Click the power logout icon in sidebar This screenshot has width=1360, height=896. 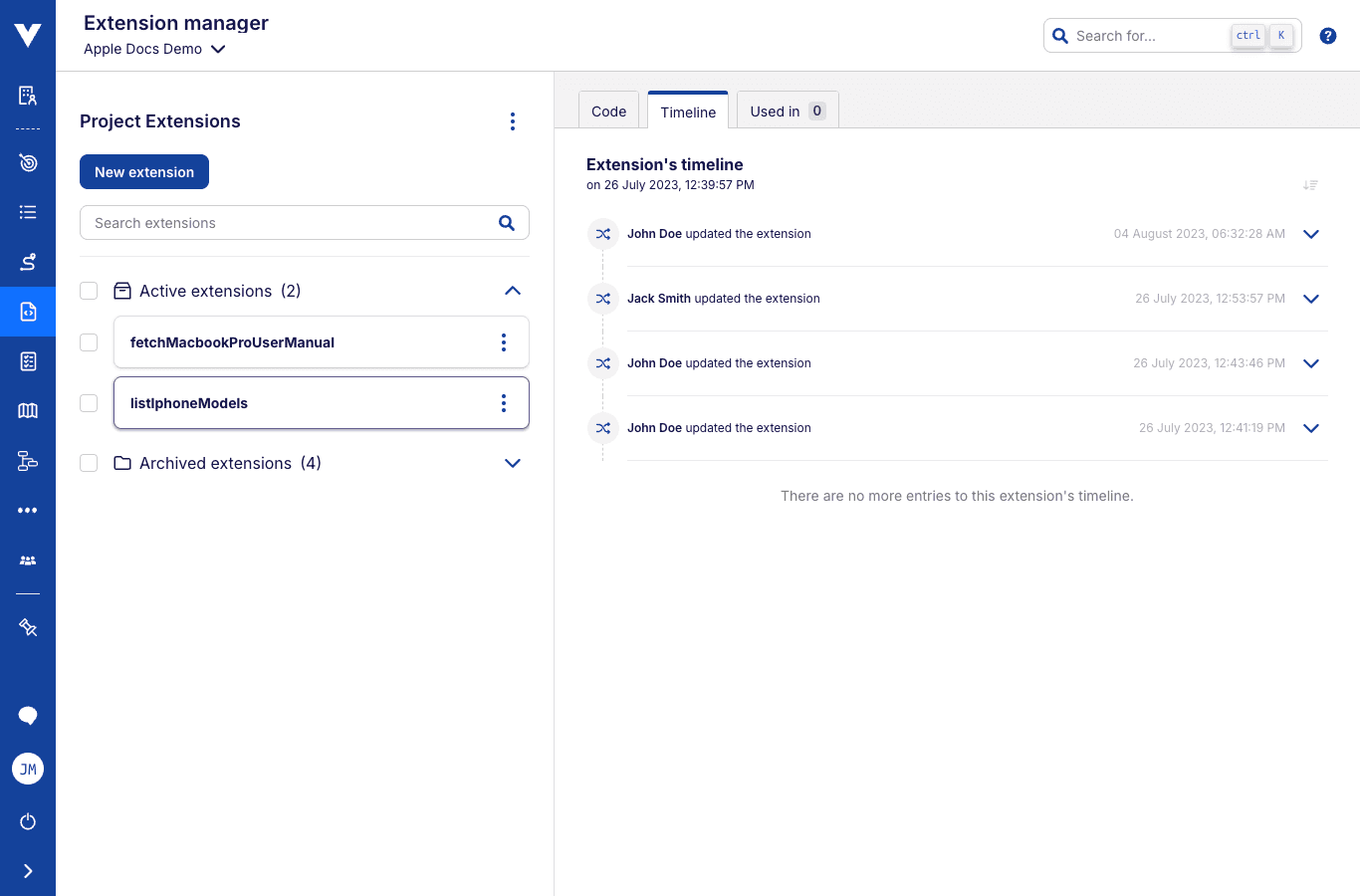28,821
